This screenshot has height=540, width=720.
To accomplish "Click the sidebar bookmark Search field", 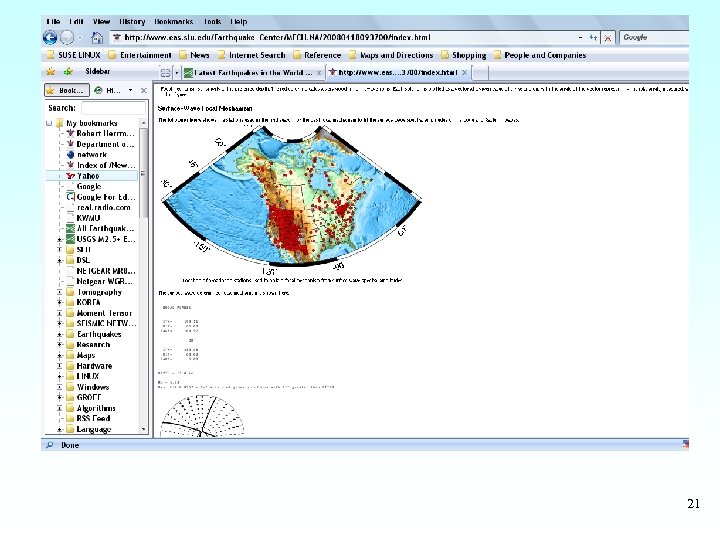I will (x=112, y=108).
